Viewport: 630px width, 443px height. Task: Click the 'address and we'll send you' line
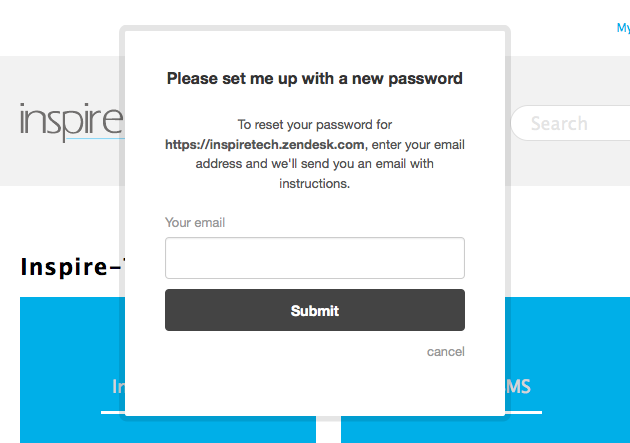pos(314,163)
